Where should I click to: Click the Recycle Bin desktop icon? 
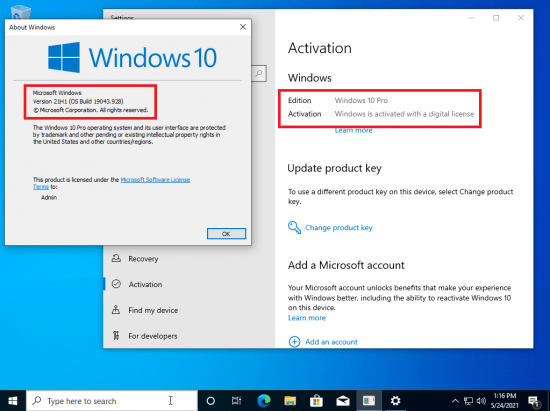(21, 12)
